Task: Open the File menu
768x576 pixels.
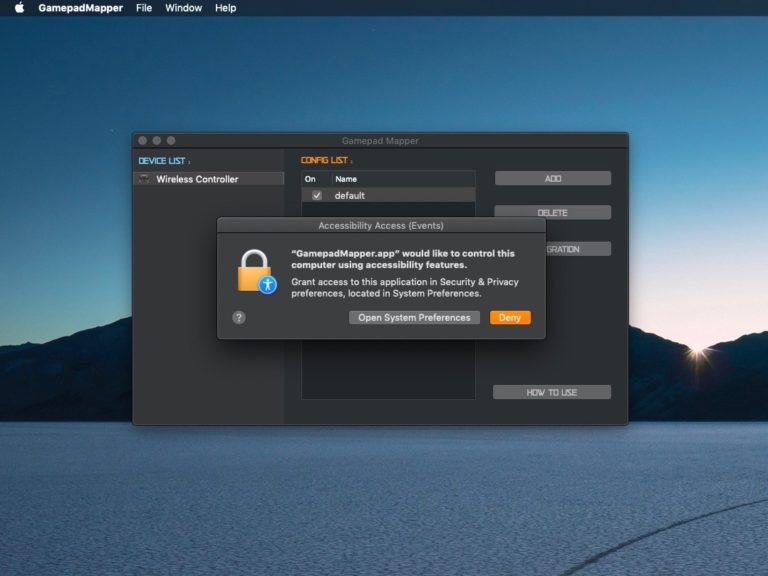Action: point(144,8)
